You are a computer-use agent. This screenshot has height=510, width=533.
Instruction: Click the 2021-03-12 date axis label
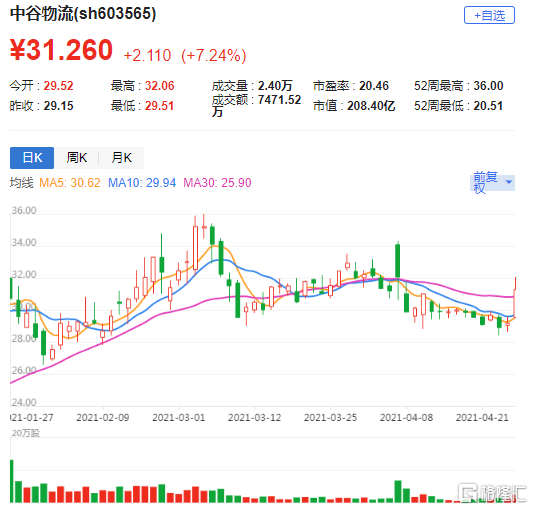255,417
